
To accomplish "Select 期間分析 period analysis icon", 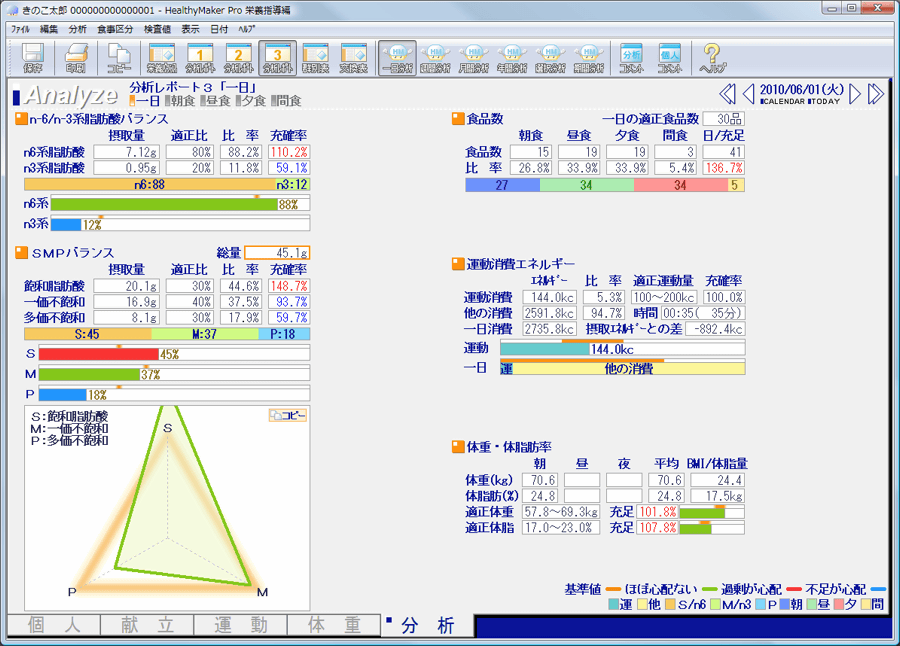I will 589,58.
